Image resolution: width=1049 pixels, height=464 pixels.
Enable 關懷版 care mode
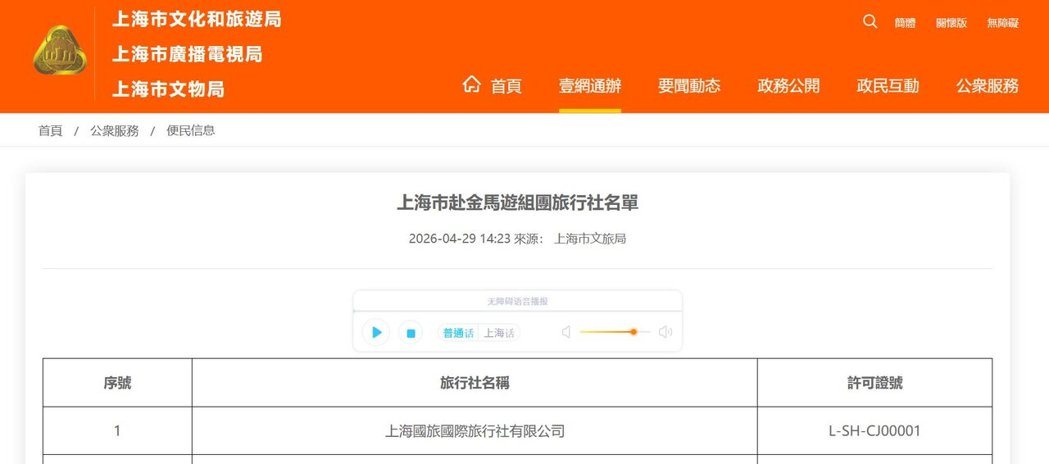pyautogui.click(x=951, y=23)
